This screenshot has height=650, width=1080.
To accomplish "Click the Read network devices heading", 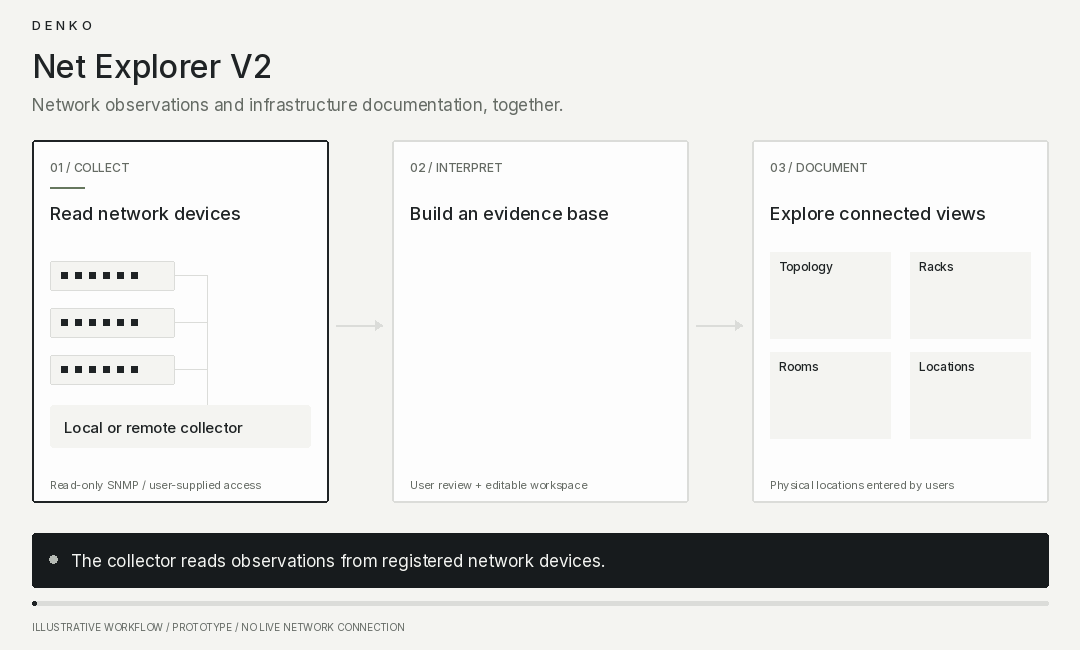I will (x=145, y=214).
